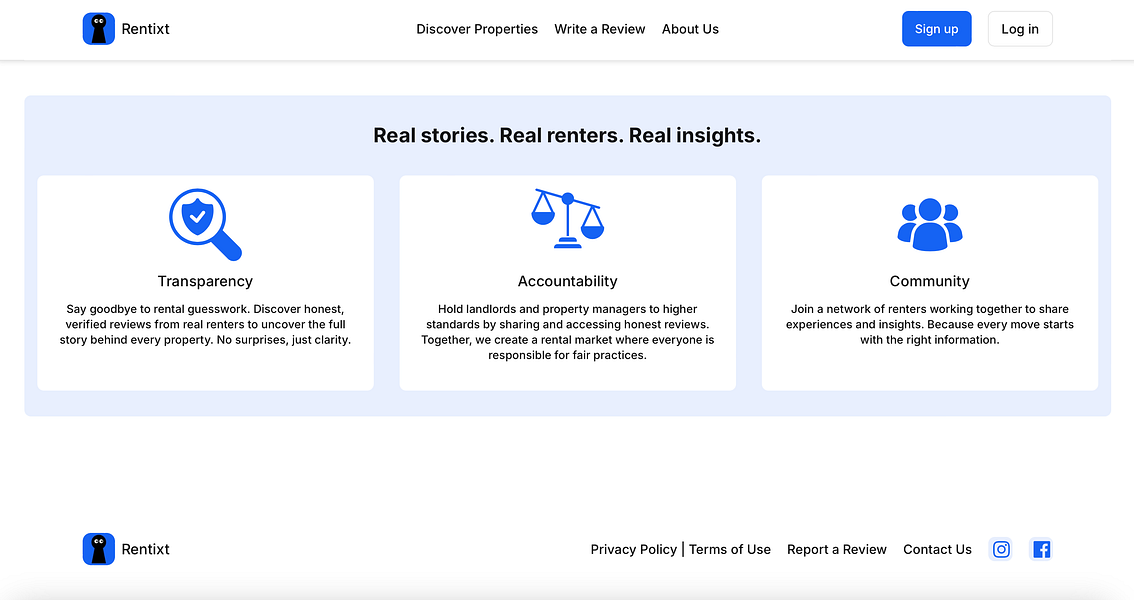Click the Community people group icon
Viewport: 1134px width, 600px height.
tap(930, 225)
